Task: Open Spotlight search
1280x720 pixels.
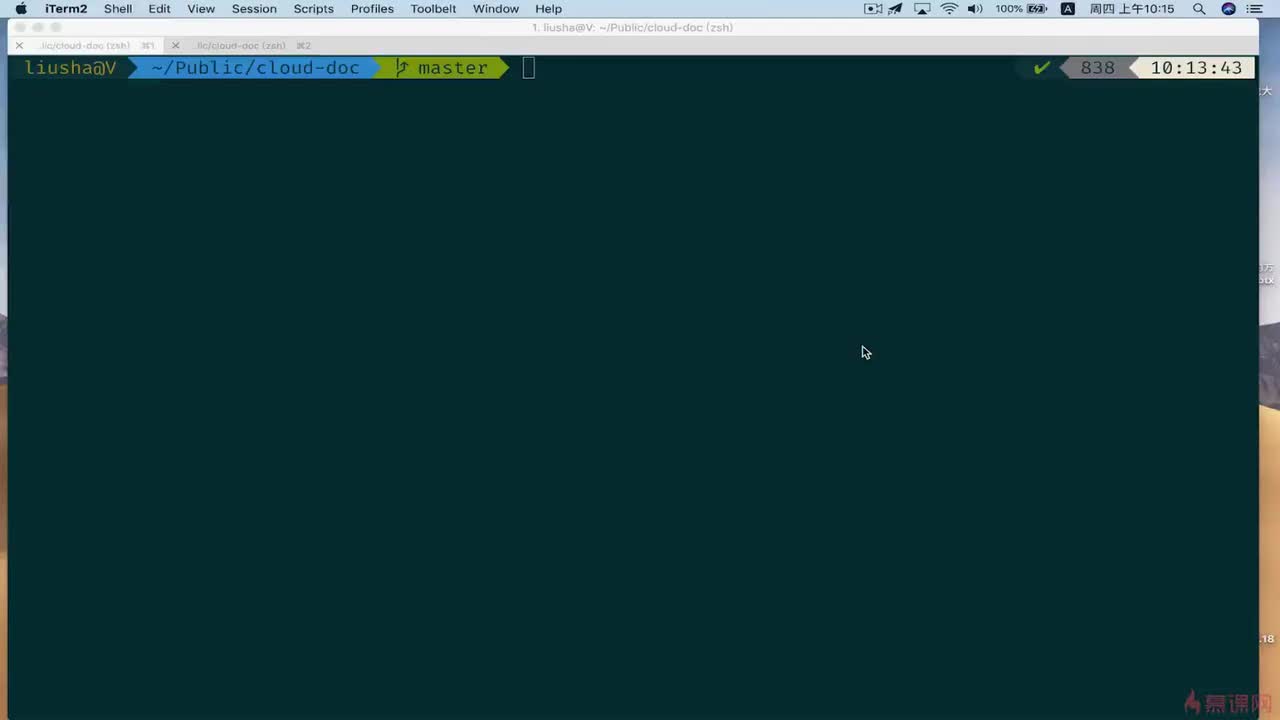Action: coord(1199,9)
